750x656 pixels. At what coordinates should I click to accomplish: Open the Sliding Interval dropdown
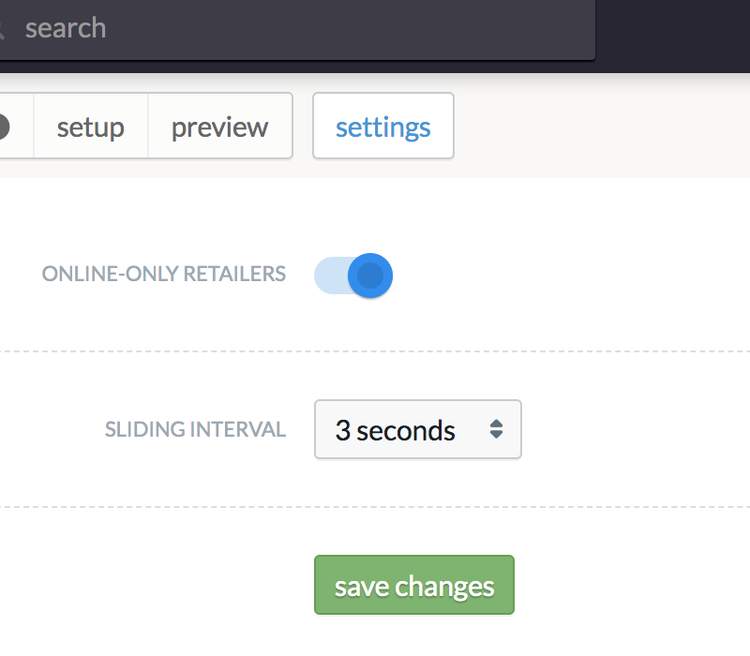click(418, 429)
